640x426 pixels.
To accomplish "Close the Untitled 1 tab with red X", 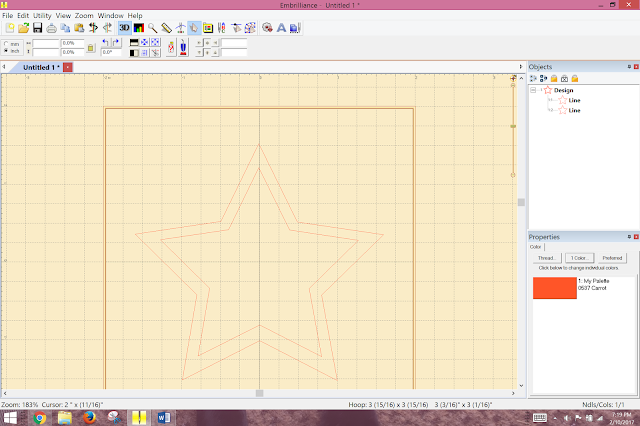I will 68,67.
